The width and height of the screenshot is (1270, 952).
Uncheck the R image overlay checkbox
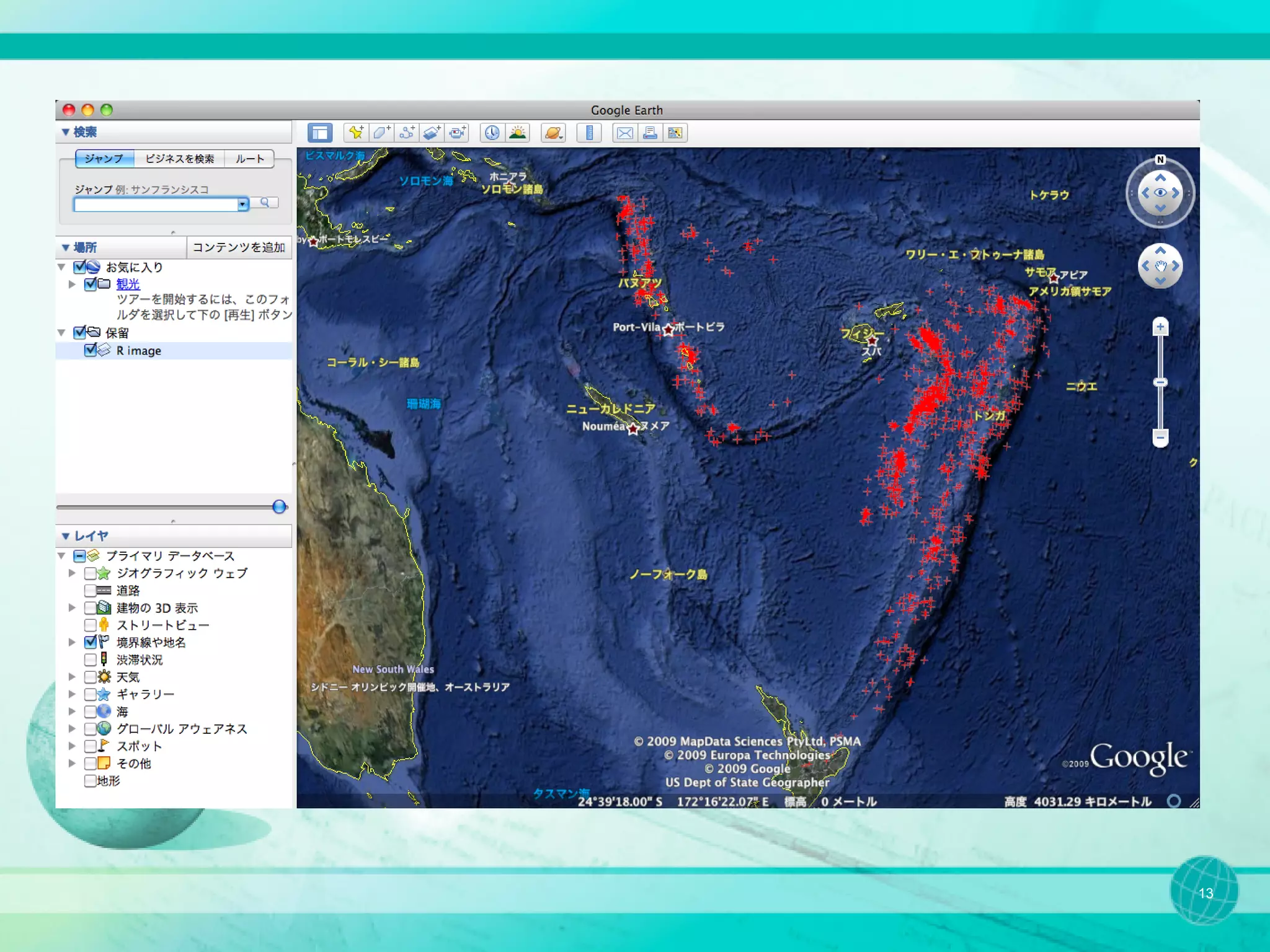[91, 350]
